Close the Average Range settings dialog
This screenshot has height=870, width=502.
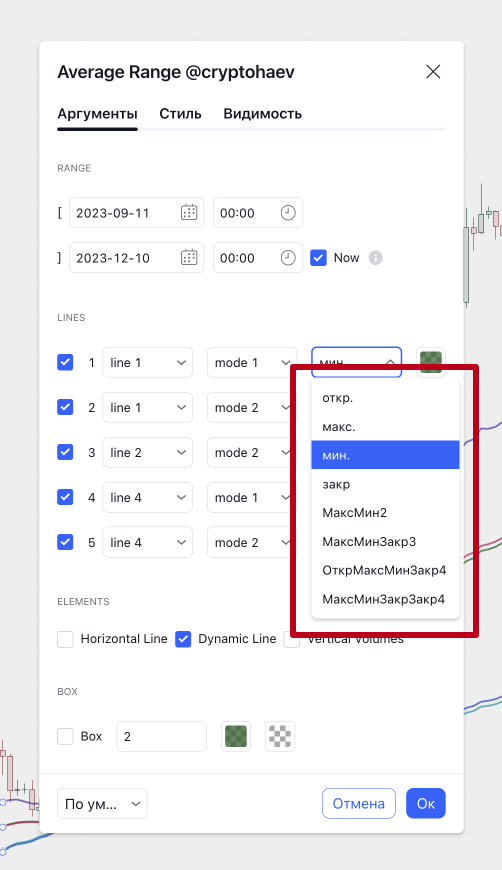pyautogui.click(x=433, y=72)
